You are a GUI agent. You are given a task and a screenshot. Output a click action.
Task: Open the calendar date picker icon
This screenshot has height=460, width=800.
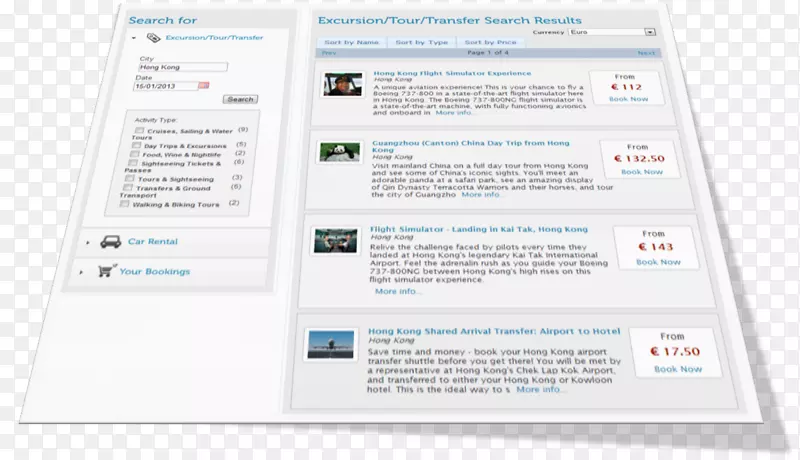click(x=203, y=86)
